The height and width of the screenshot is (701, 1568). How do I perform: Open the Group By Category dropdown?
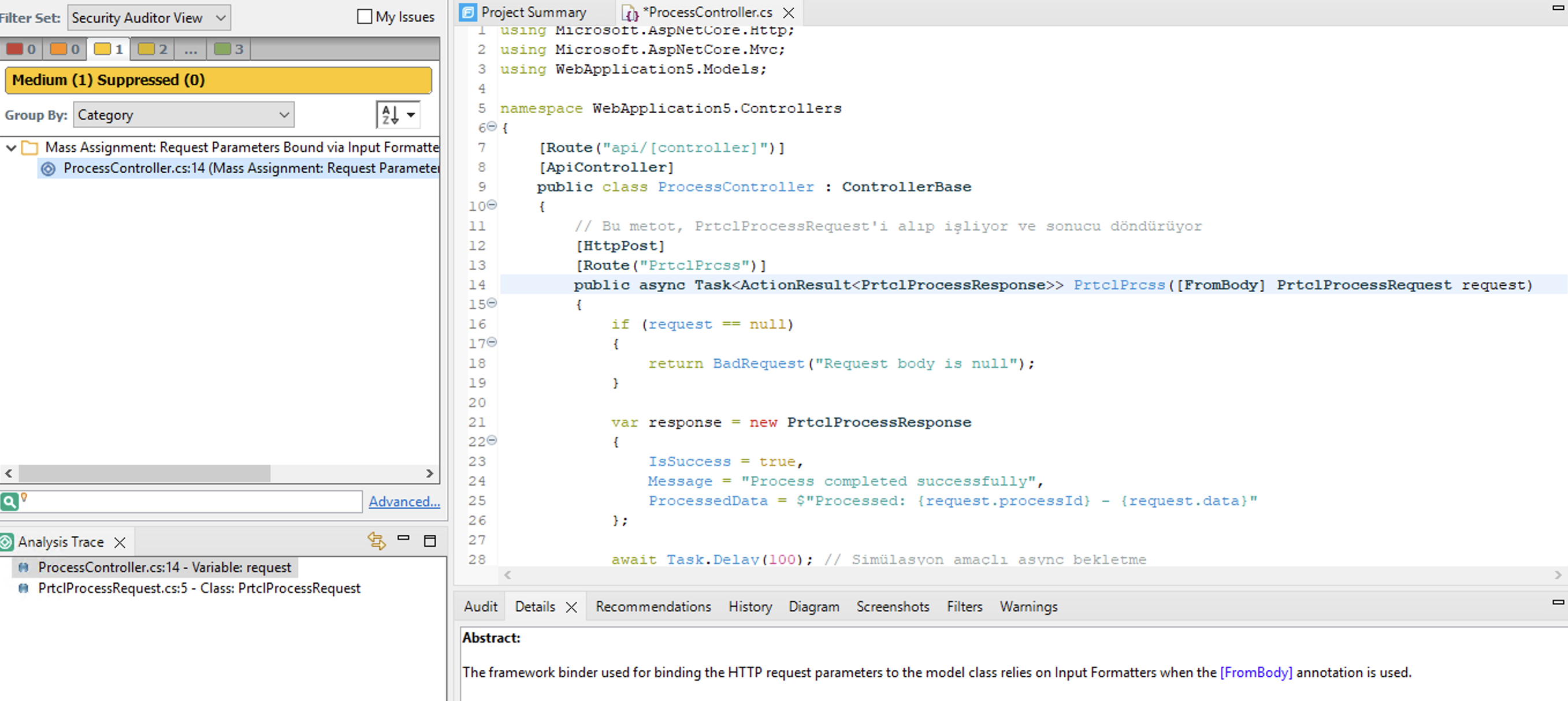click(x=183, y=115)
